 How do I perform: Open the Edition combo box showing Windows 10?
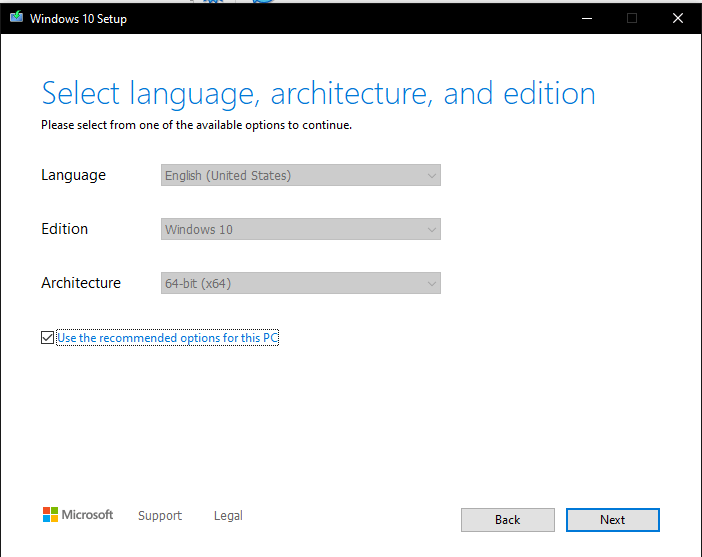coord(300,229)
